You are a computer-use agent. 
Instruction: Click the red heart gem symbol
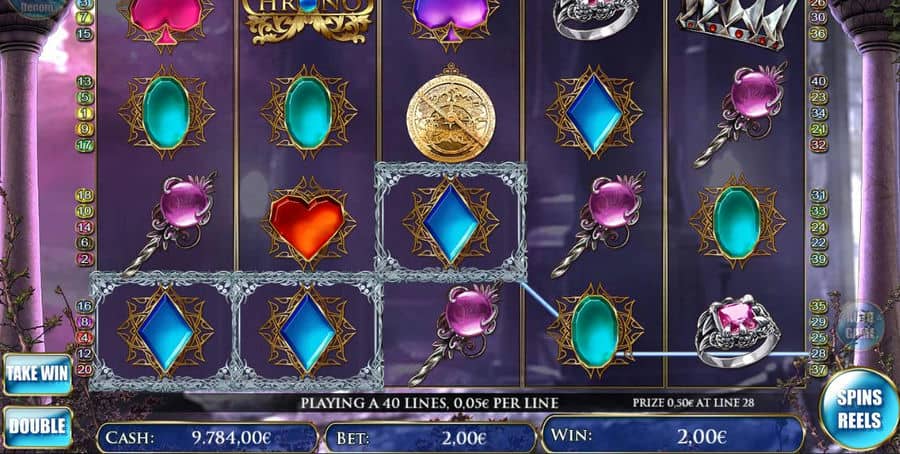(308, 224)
